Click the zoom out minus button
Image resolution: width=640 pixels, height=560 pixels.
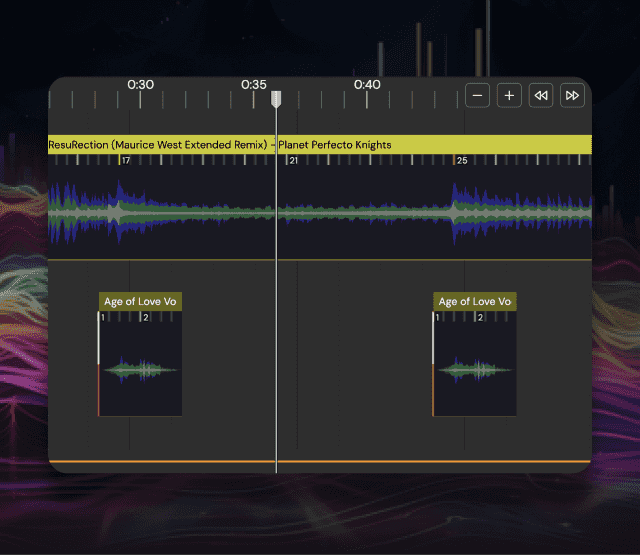click(x=478, y=95)
